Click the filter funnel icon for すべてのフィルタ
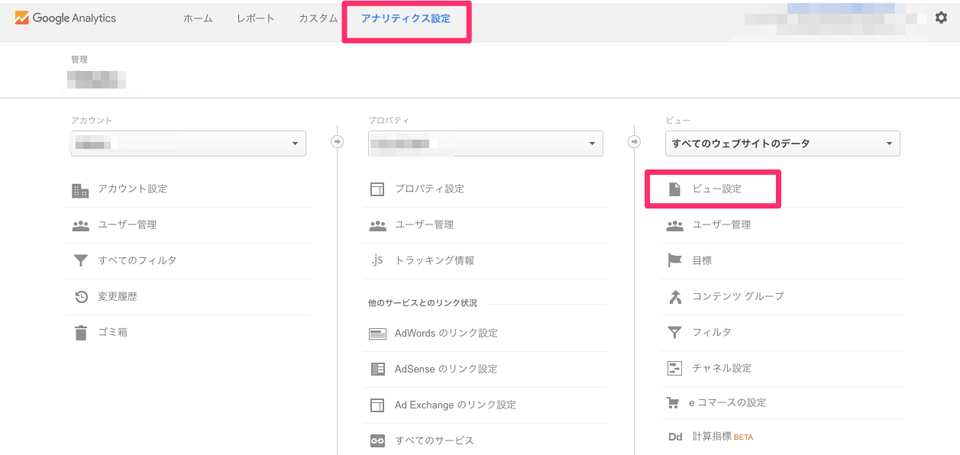This screenshot has height=455, width=960. pyautogui.click(x=81, y=260)
